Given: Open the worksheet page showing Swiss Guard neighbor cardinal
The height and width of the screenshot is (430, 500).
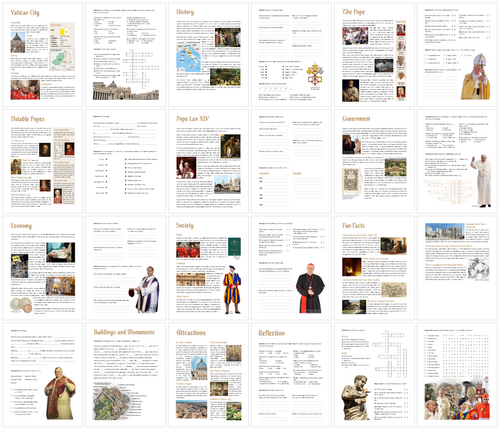Looking at the screenshot, I should tap(291, 268).
